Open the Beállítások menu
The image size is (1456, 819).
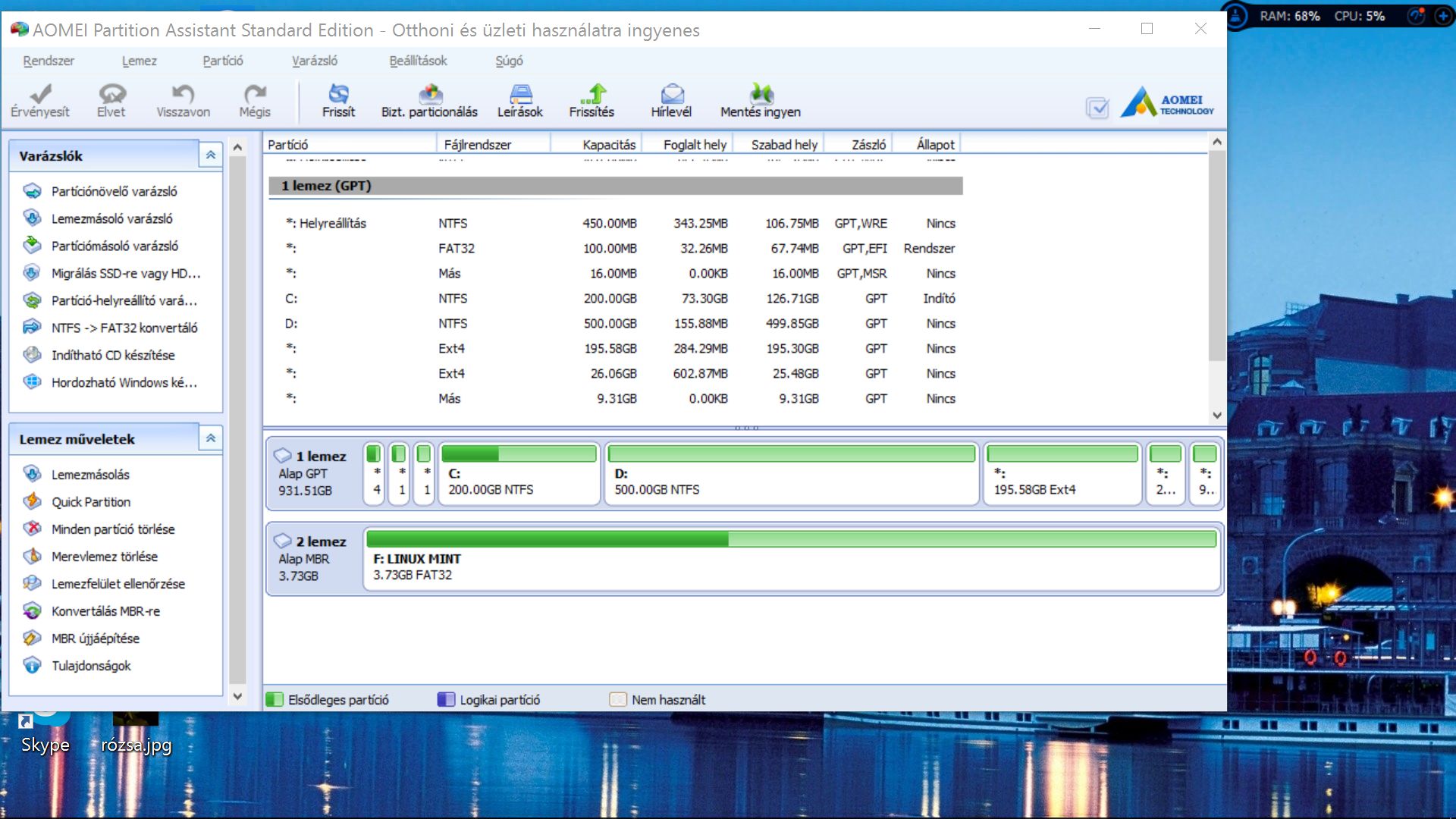coord(418,61)
